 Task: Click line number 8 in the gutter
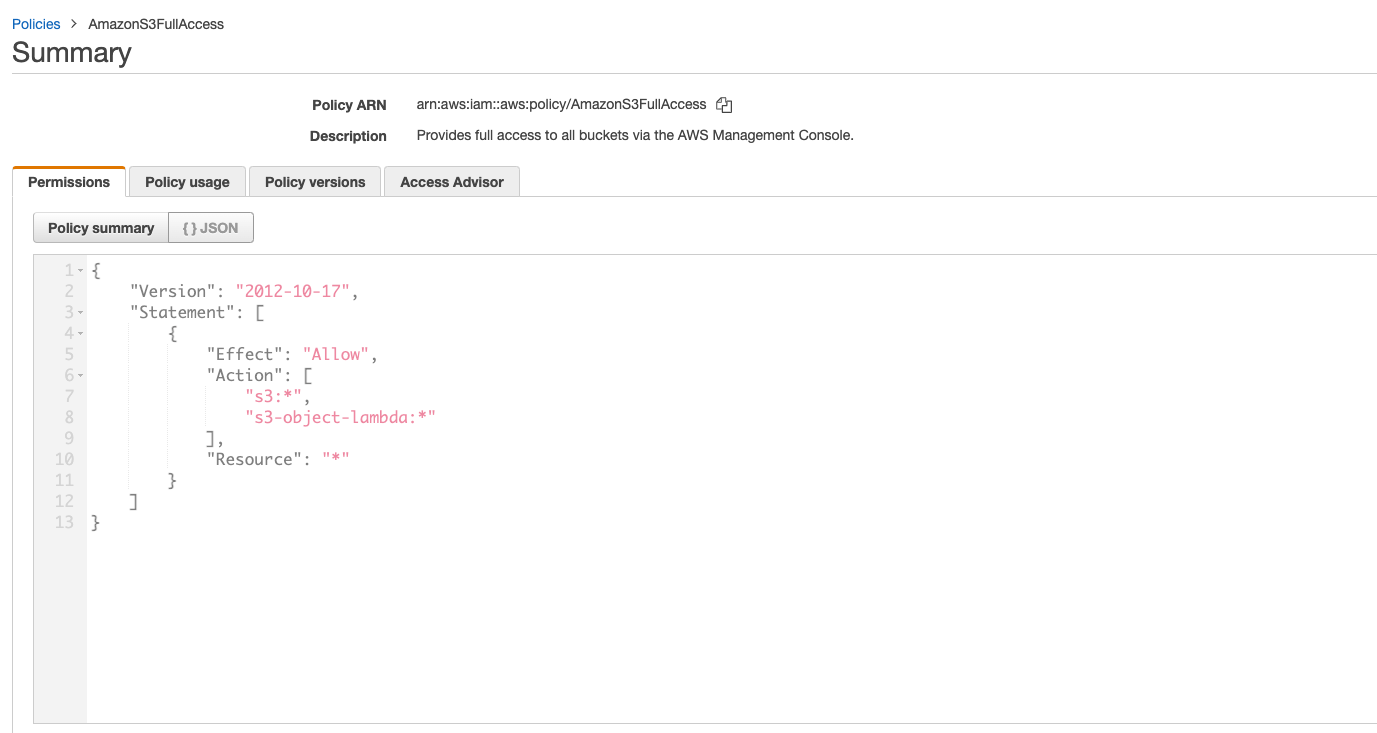tap(69, 417)
